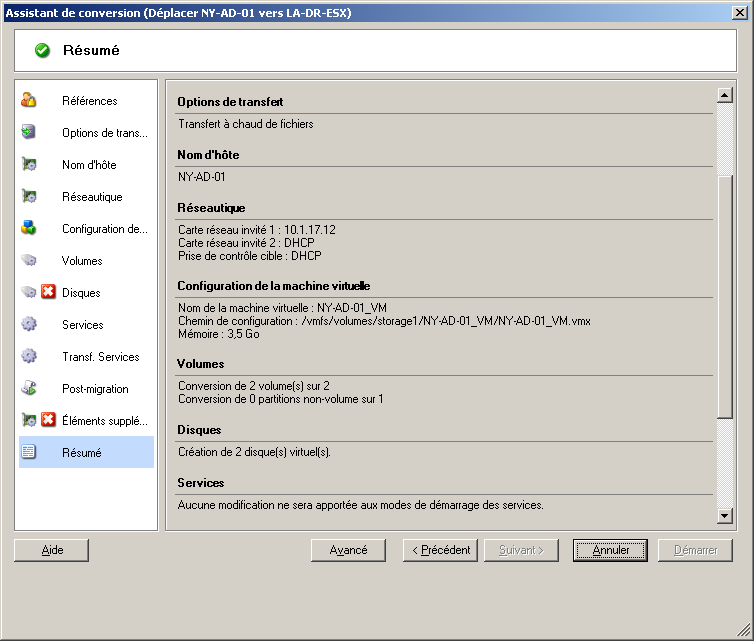The image size is (754, 641).
Task: Click the 'Aucune modification ne sera apportée' services line
Action: (361, 505)
